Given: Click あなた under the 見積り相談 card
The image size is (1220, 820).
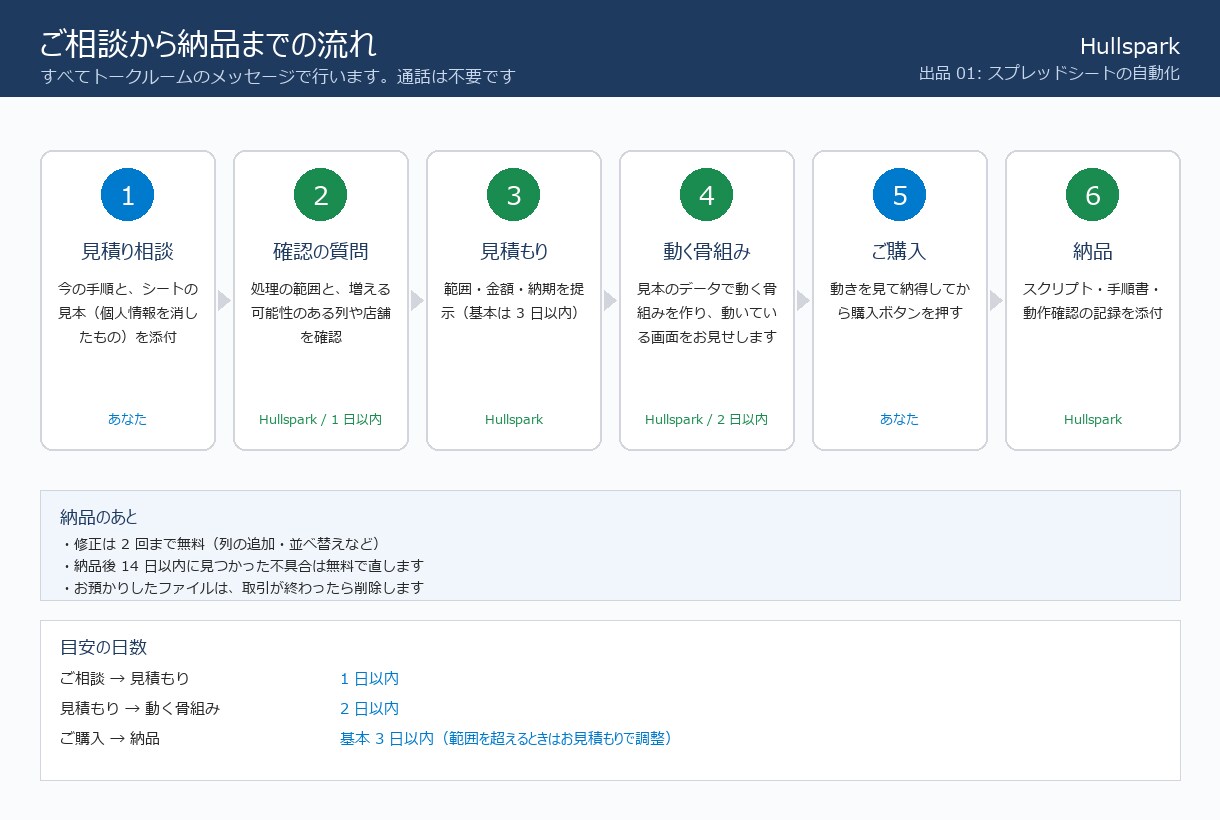Looking at the screenshot, I should [128, 419].
